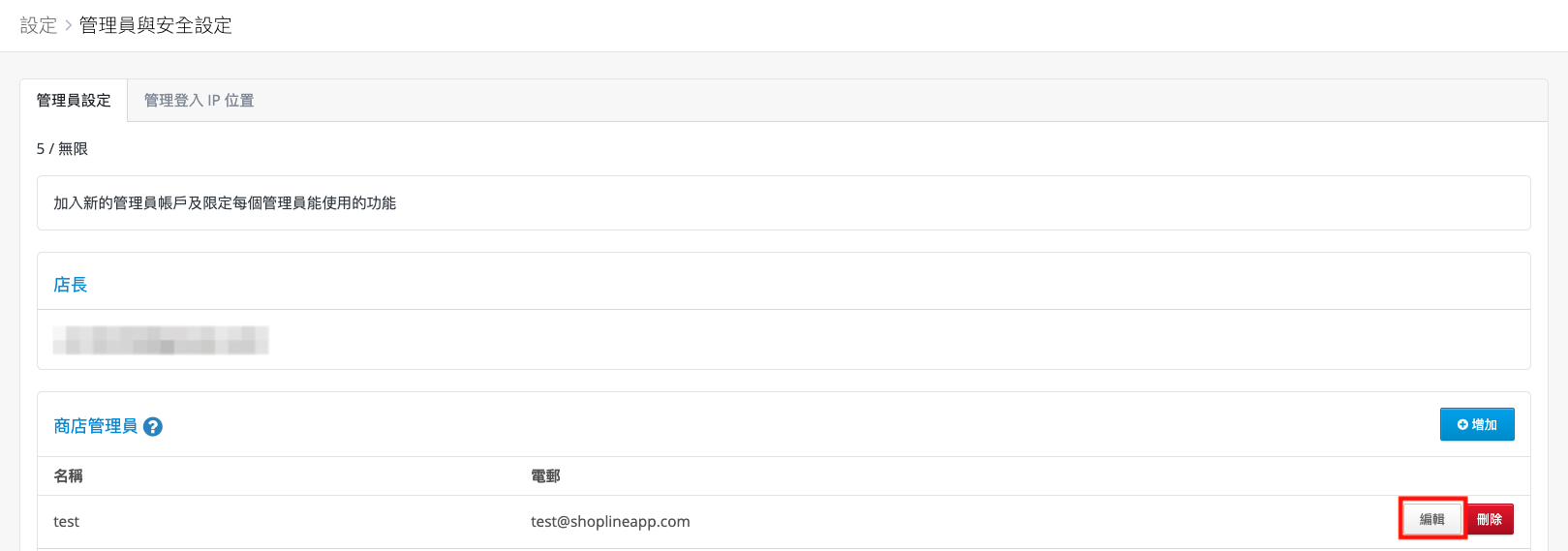The height and width of the screenshot is (551, 1568).
Task: Switch to the 管理員設定 tab
Action: click(74, 101)
